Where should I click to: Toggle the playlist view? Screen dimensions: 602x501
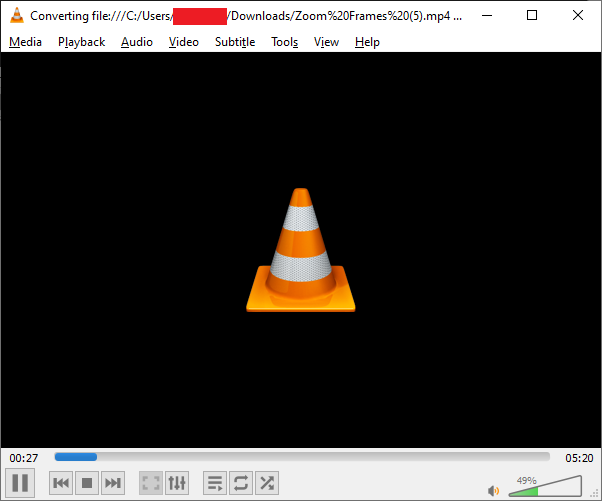point(215,484)
